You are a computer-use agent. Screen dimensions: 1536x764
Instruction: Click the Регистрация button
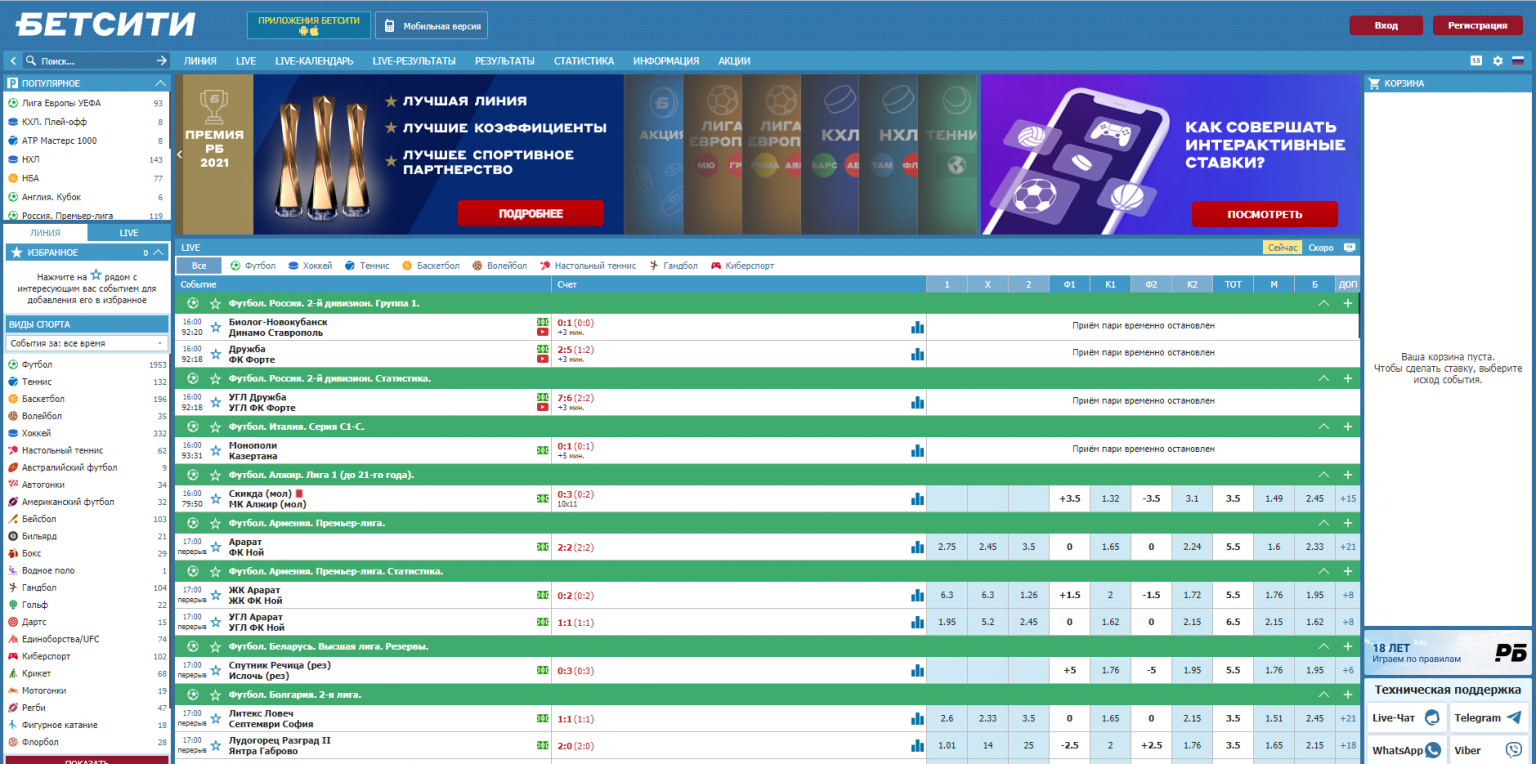point(1478,26)
